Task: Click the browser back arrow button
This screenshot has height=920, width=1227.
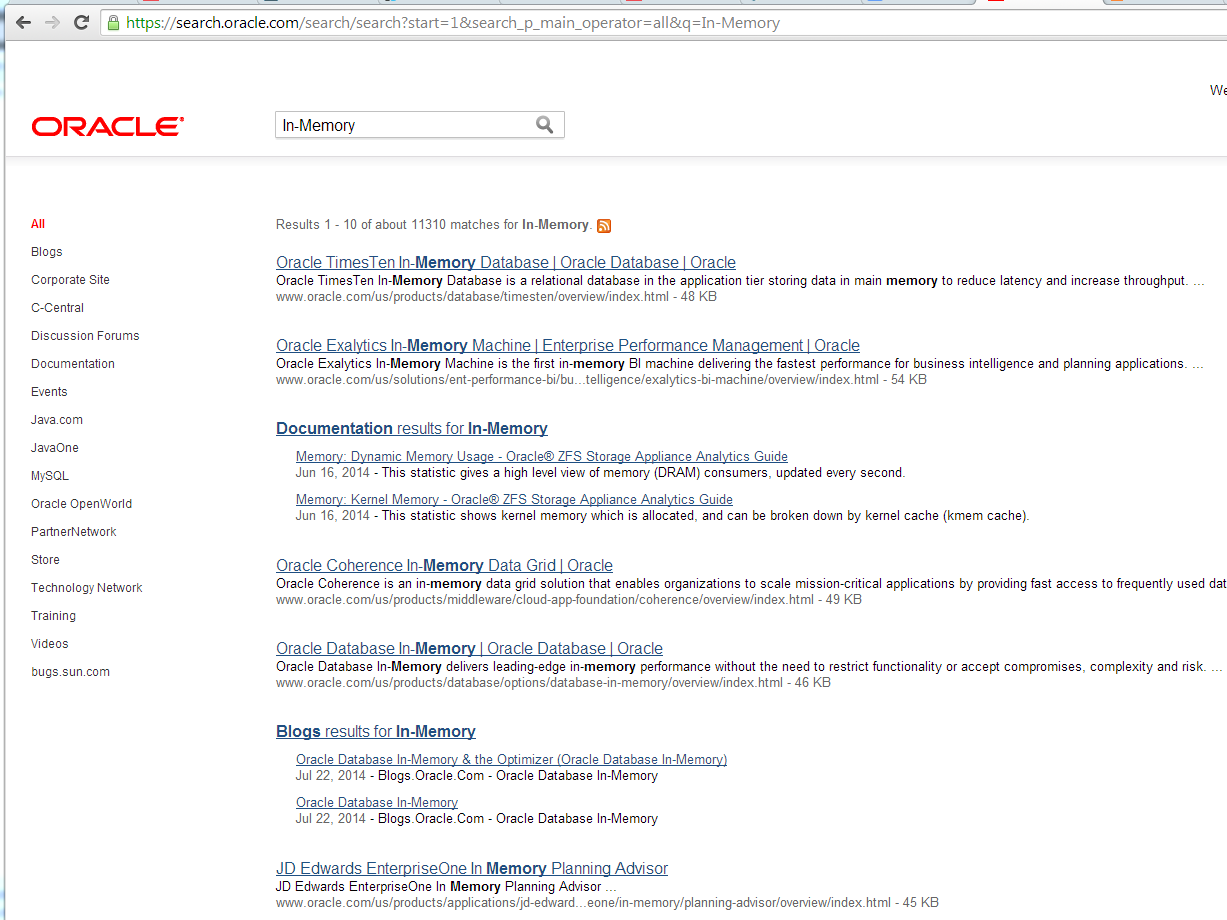Action: click(23, 22)
